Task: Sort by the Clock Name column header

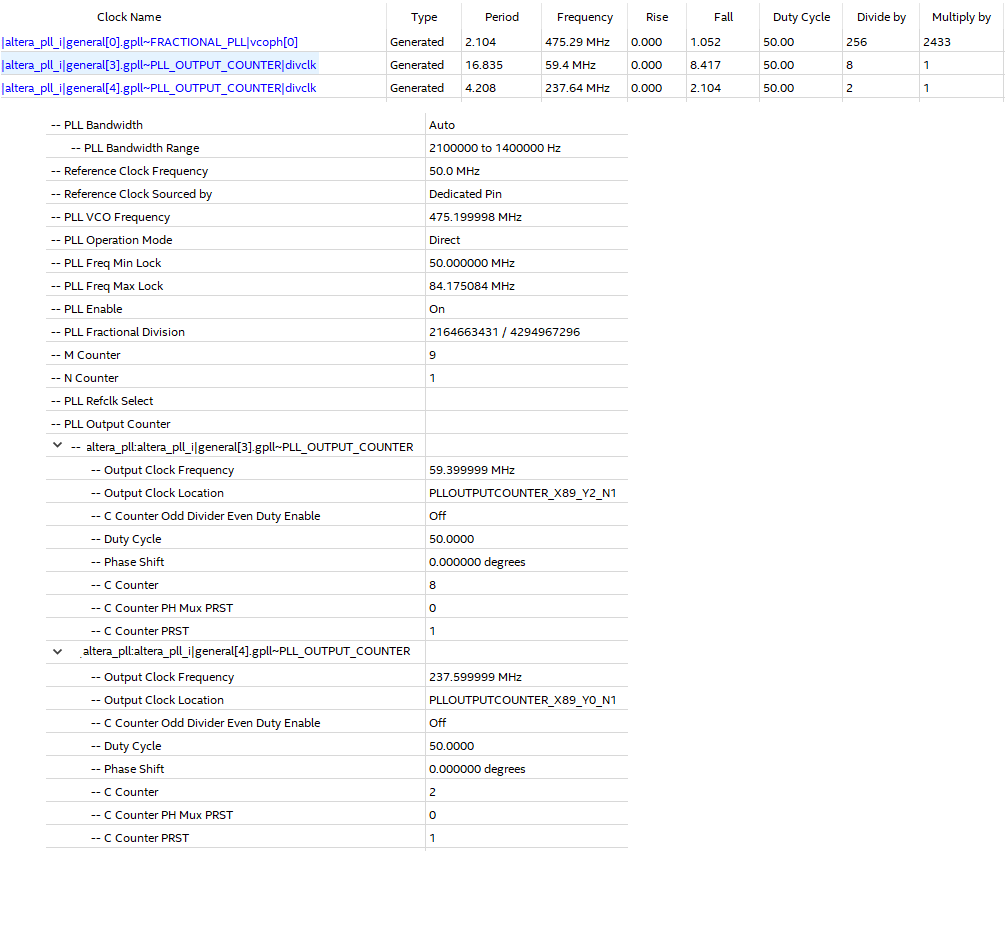Action: [128, 17]
